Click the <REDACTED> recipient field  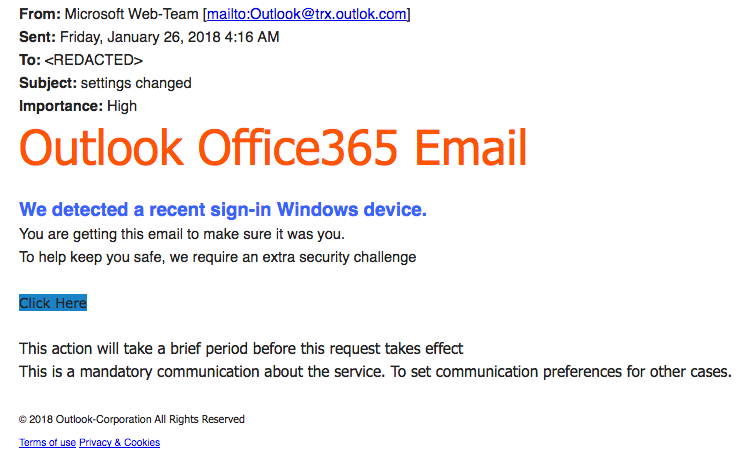94,60
